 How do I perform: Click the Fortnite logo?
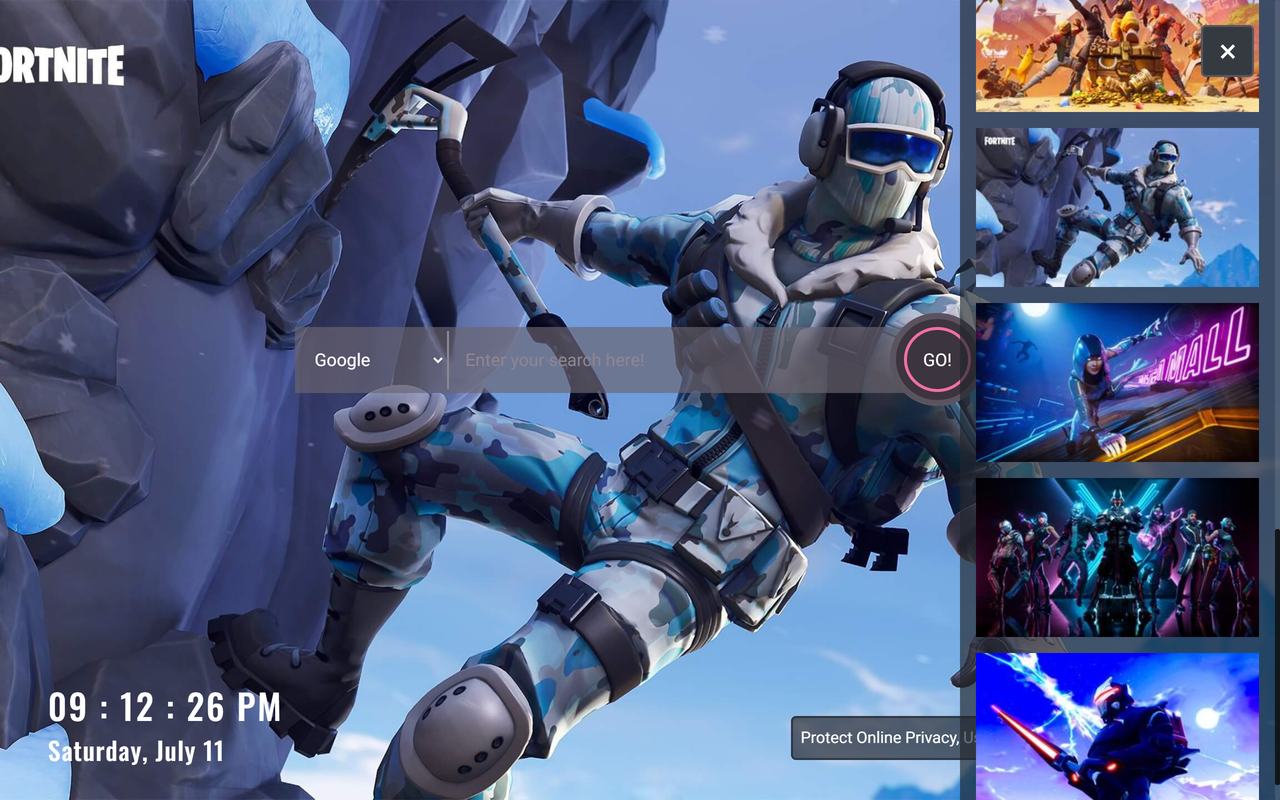(62, 65)
